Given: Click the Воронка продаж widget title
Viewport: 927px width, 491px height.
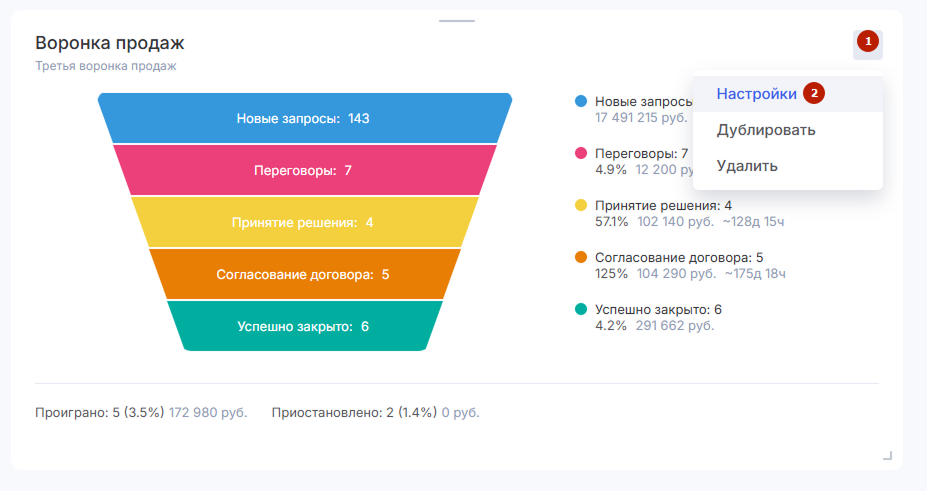Looking at the screenshot, I should pyautogui.click(x=109, y=43).
